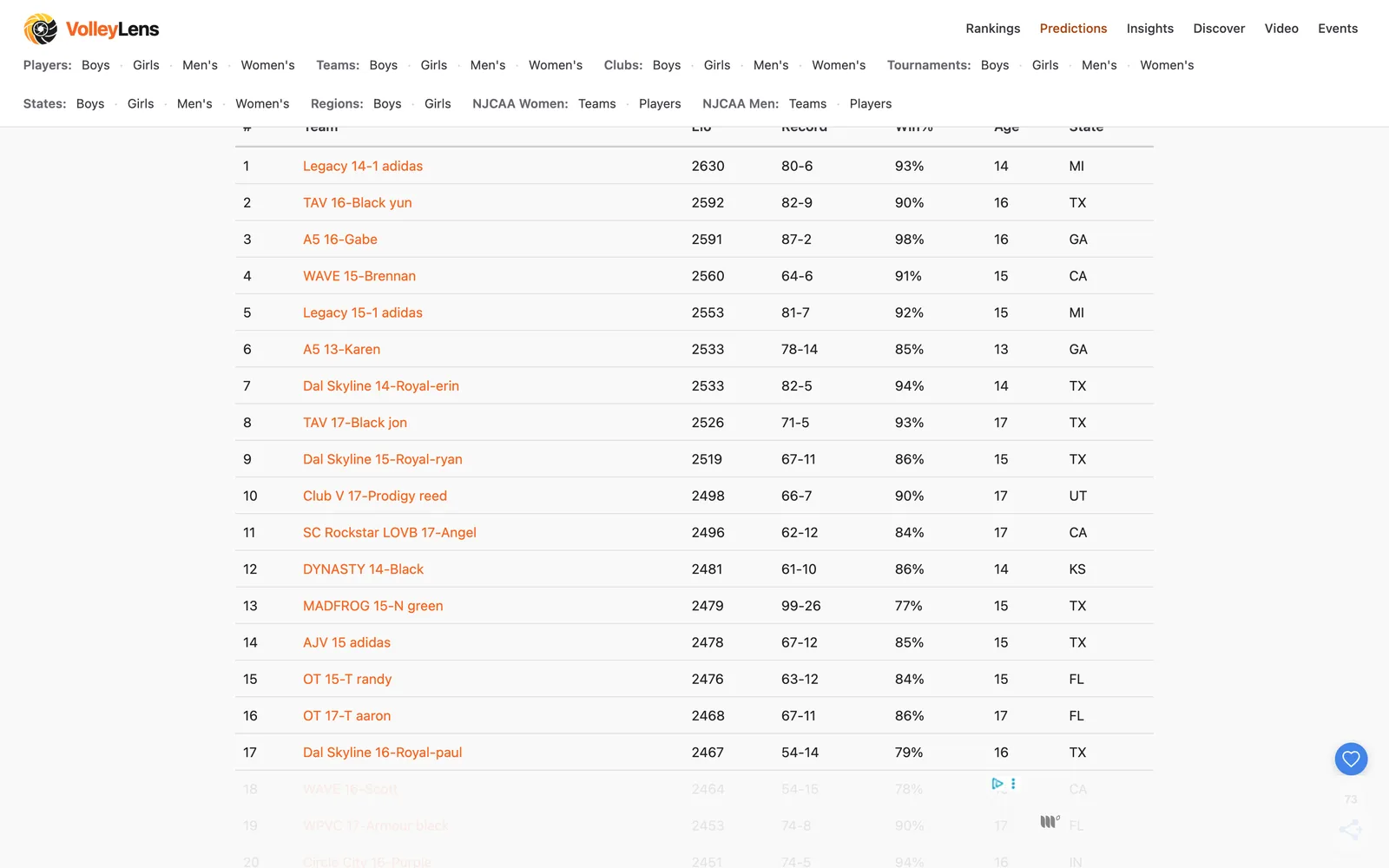Choose Men's under Clubs
Screen dimensions: 1389x868
(x=771, y=65)
